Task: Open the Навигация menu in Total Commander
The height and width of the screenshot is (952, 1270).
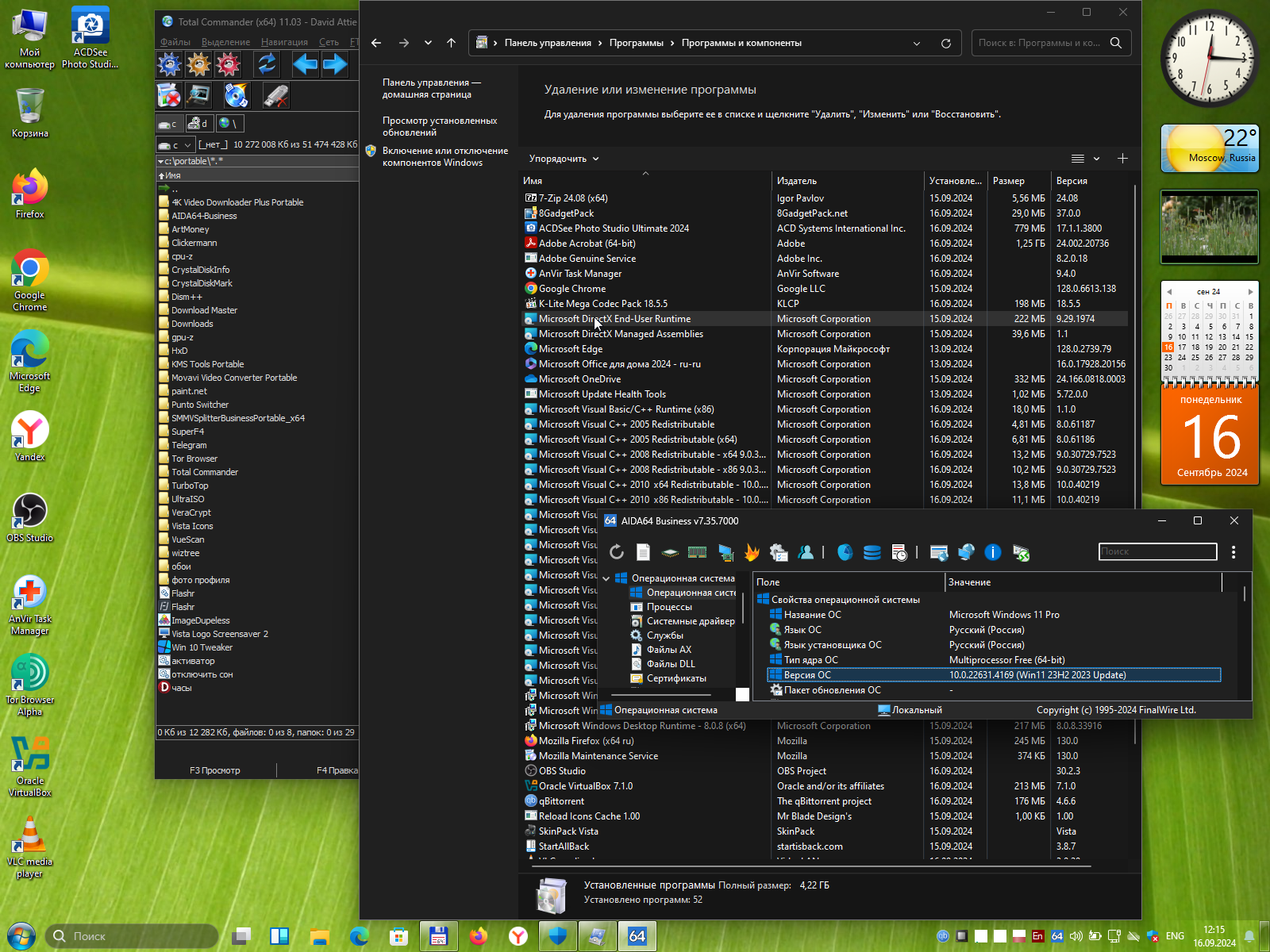Action: click(x=284, y=42)
